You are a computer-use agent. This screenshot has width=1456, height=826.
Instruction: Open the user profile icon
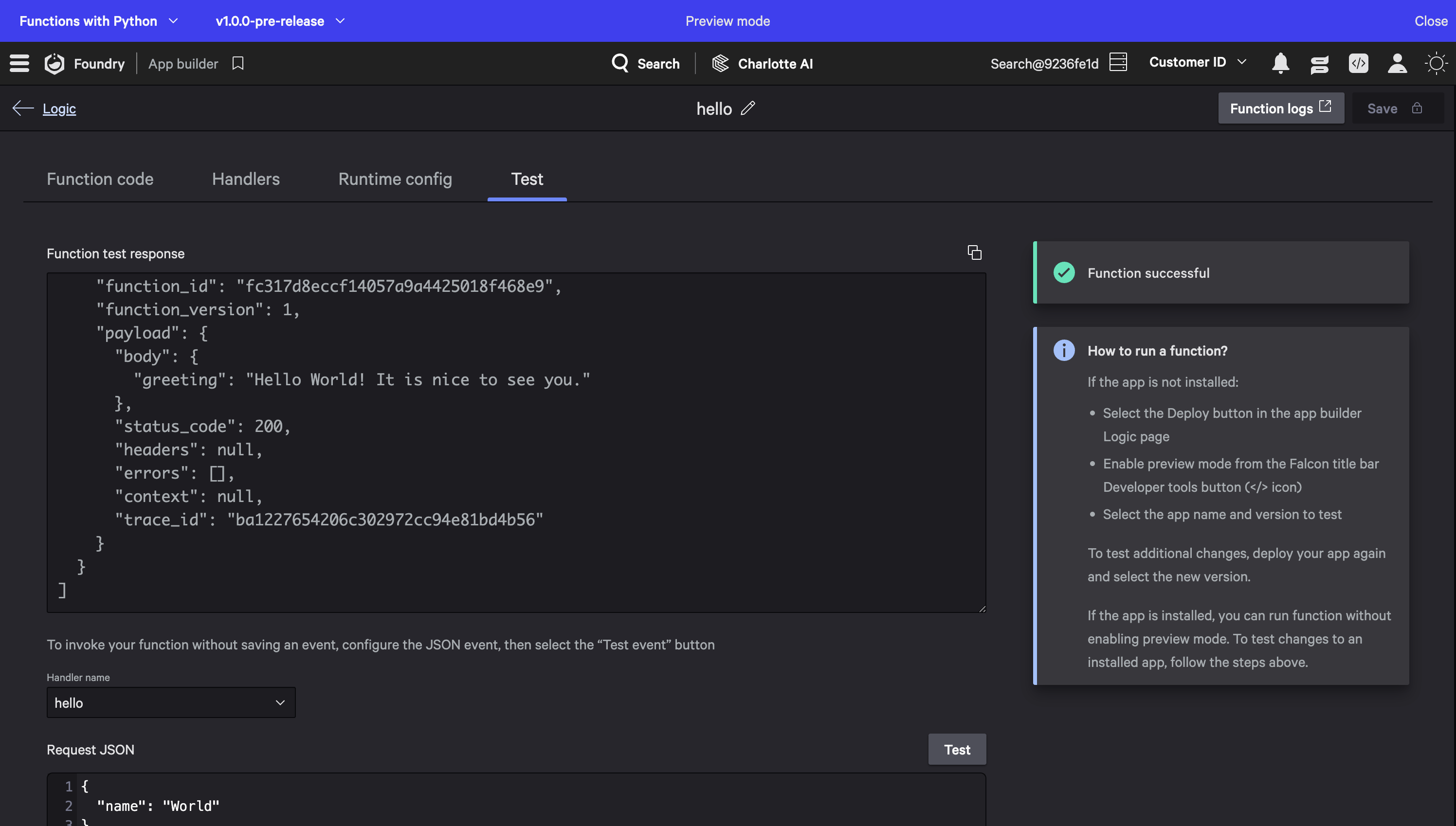(1397, 63)
